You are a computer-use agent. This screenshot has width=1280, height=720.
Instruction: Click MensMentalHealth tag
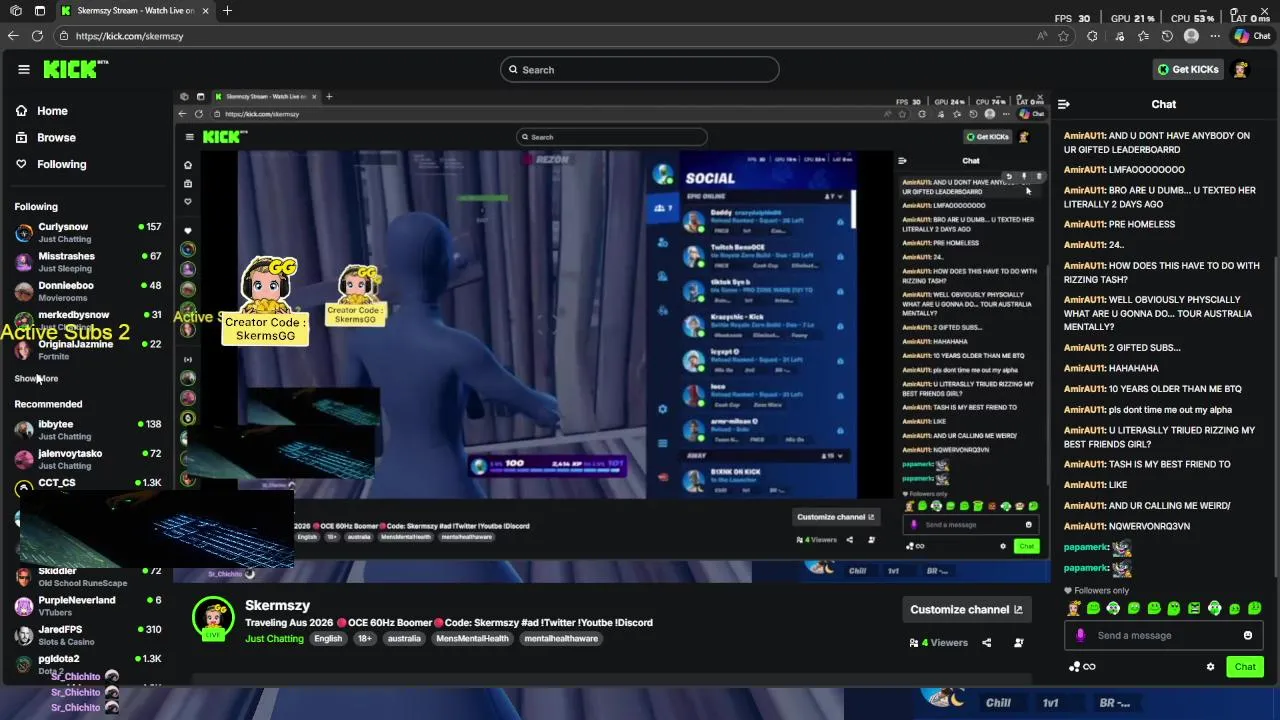point(472,639)
